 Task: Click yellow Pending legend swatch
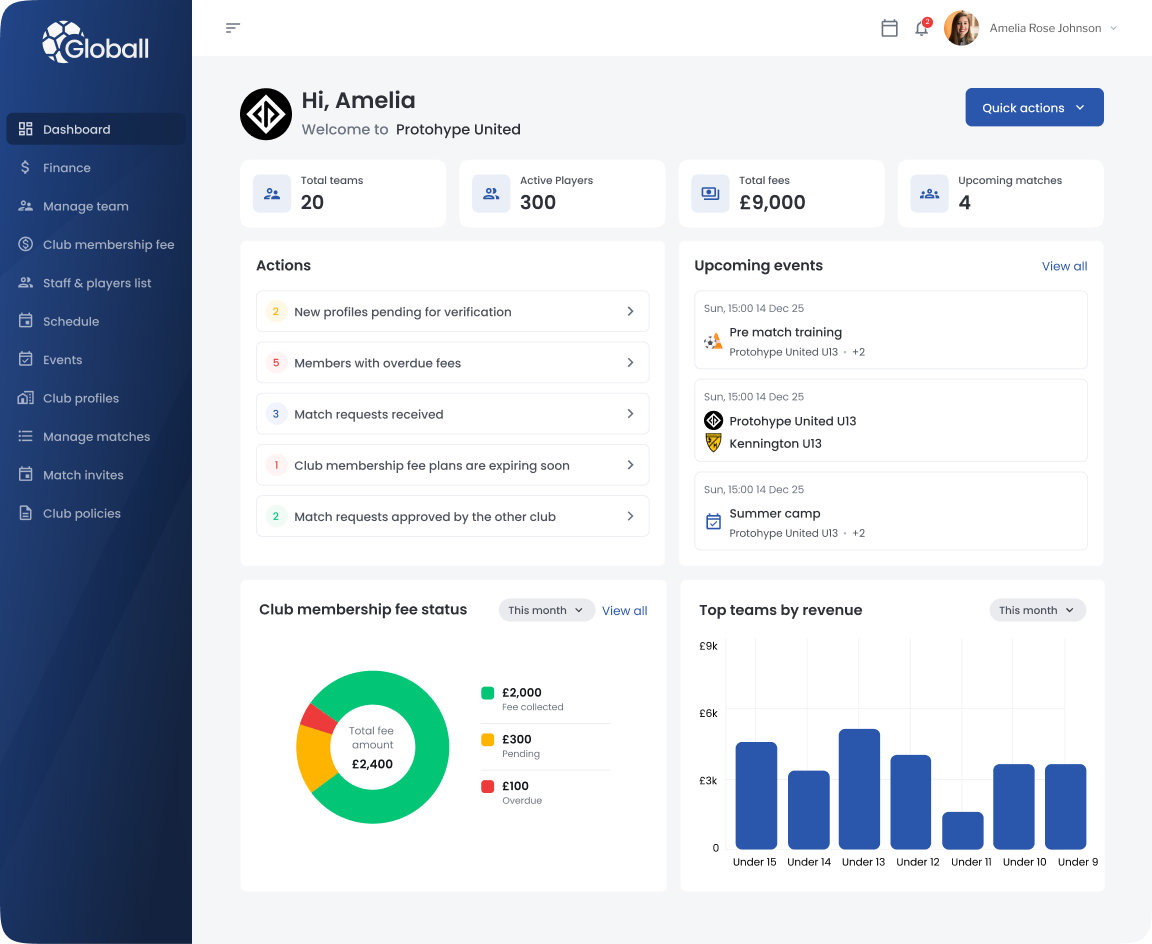(487, 740)
